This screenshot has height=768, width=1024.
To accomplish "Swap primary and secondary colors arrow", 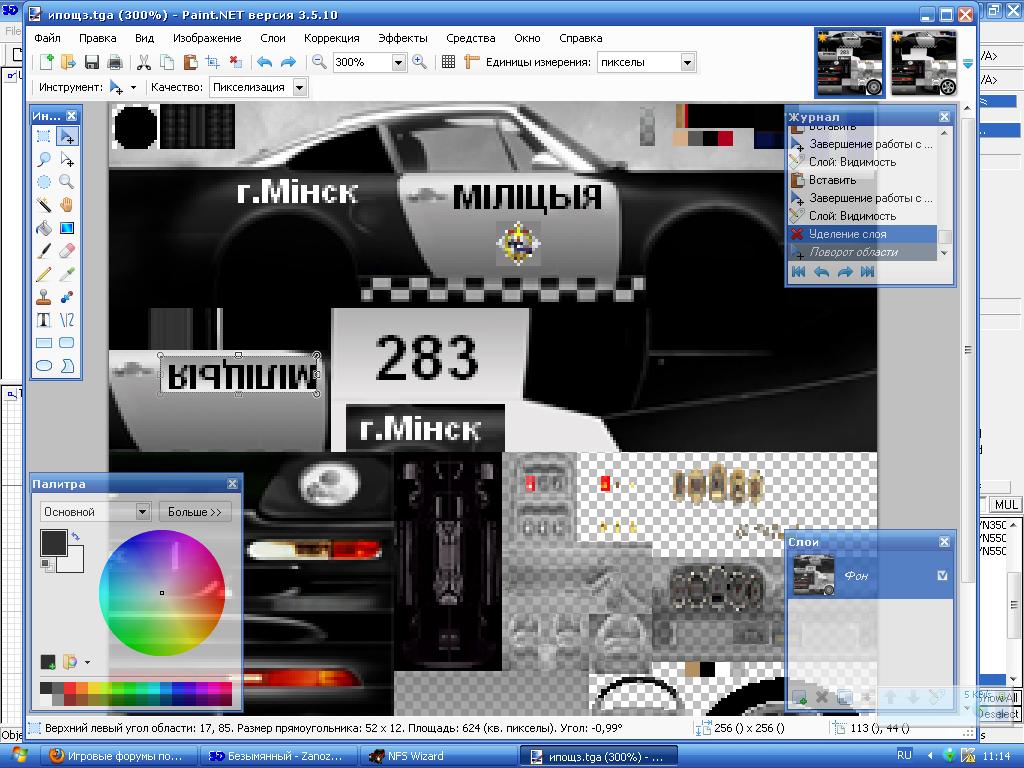I will point(76,536).
